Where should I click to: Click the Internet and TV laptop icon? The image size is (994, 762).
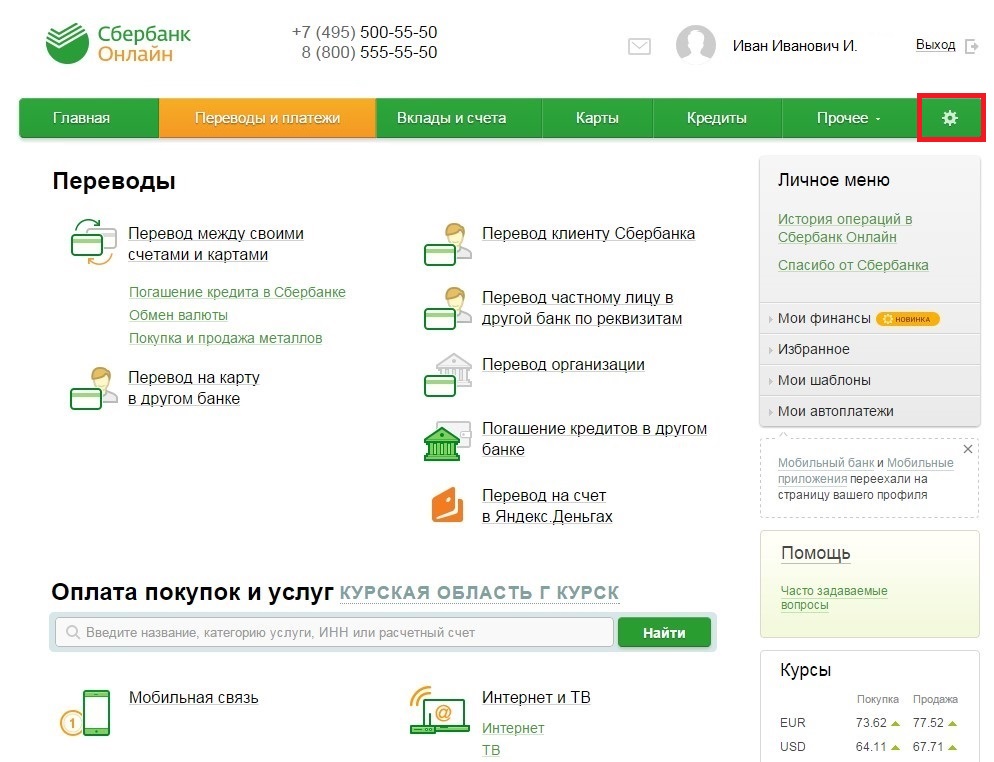tap(439, 709)
